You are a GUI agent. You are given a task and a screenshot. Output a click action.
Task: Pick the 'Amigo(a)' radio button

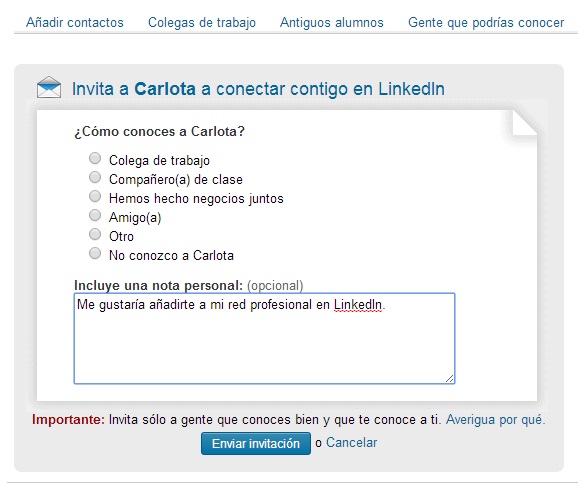pos(95,215)
